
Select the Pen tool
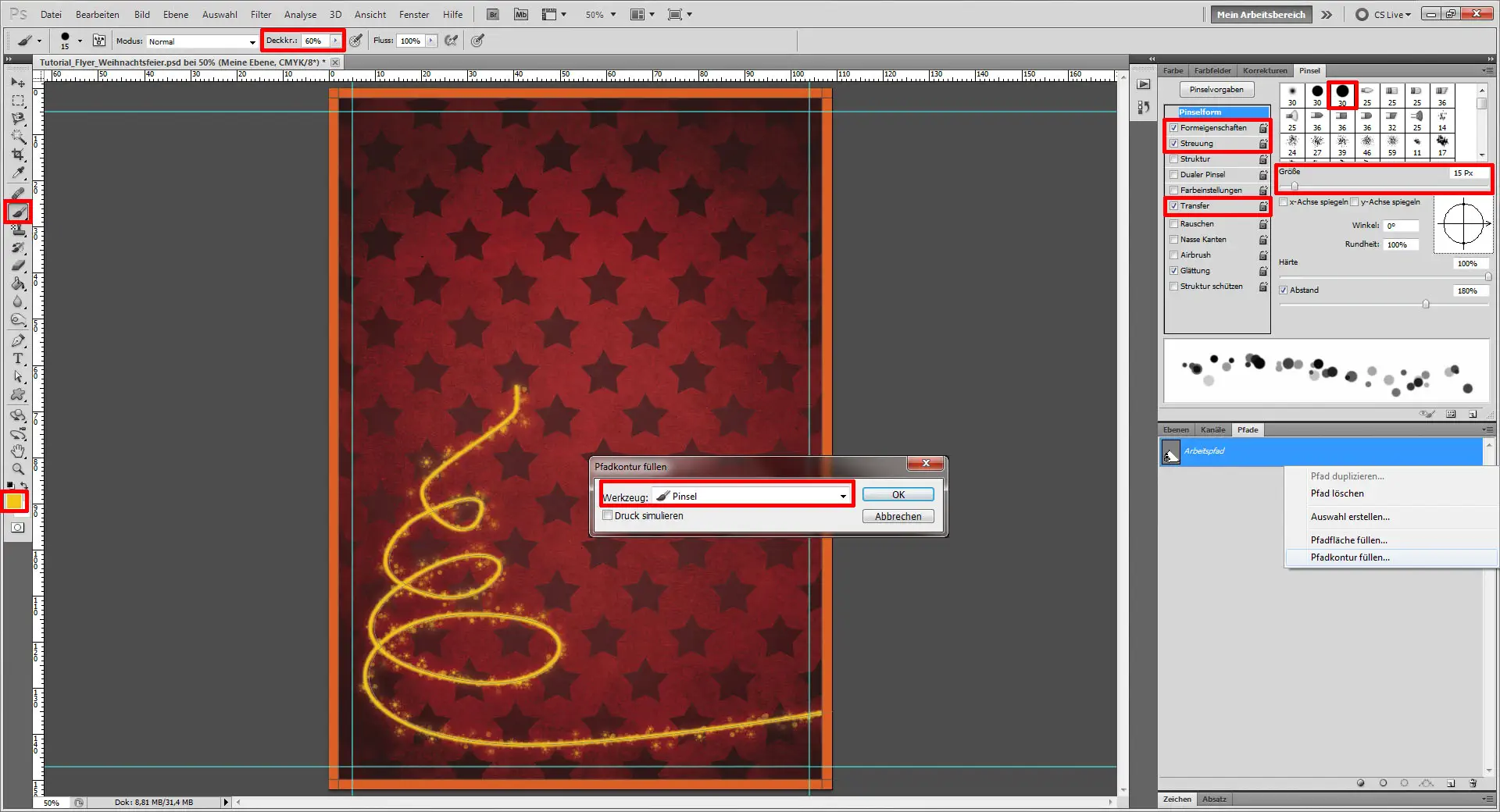point(18,340)
